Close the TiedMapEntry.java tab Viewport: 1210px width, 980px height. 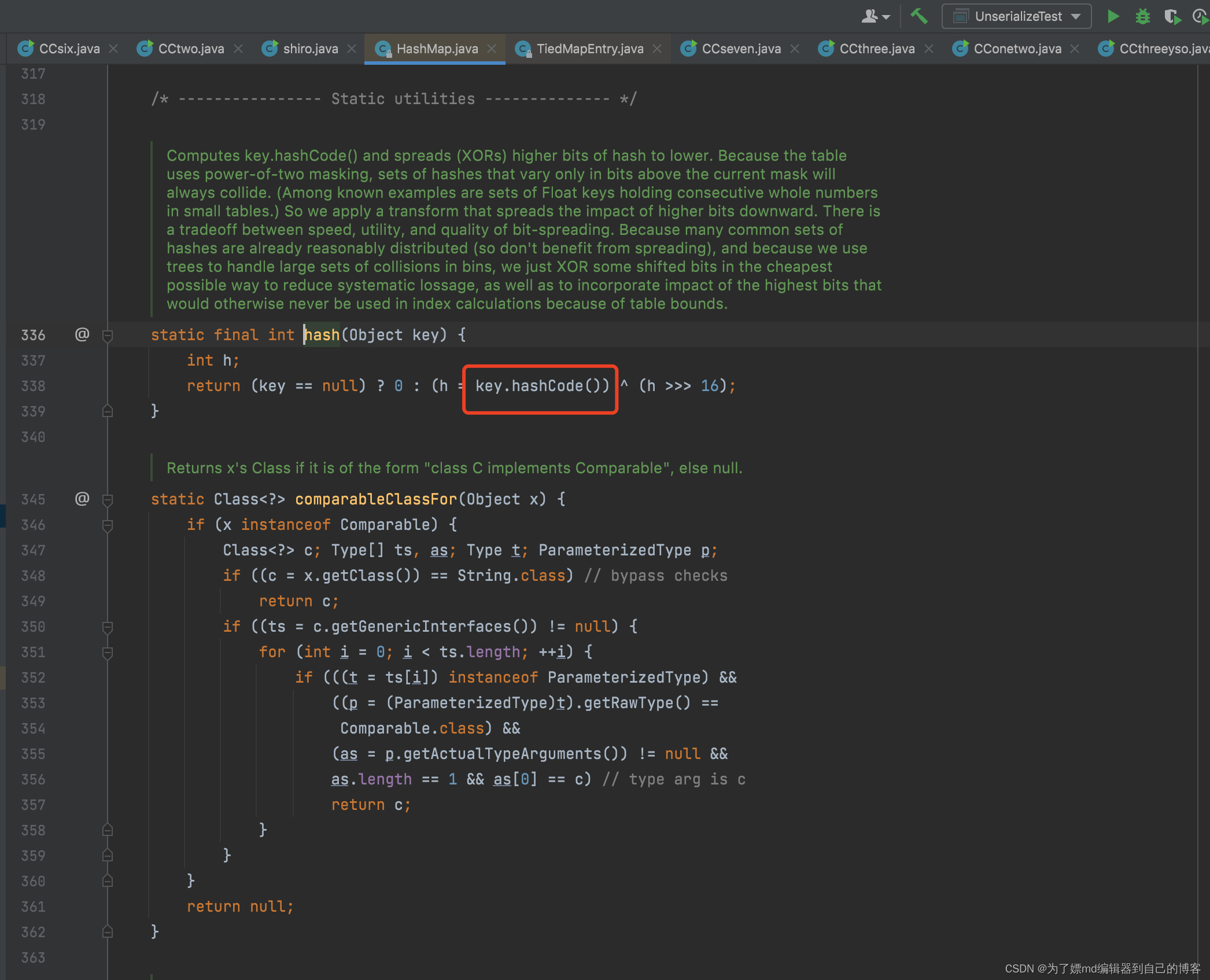coord(657,49)
